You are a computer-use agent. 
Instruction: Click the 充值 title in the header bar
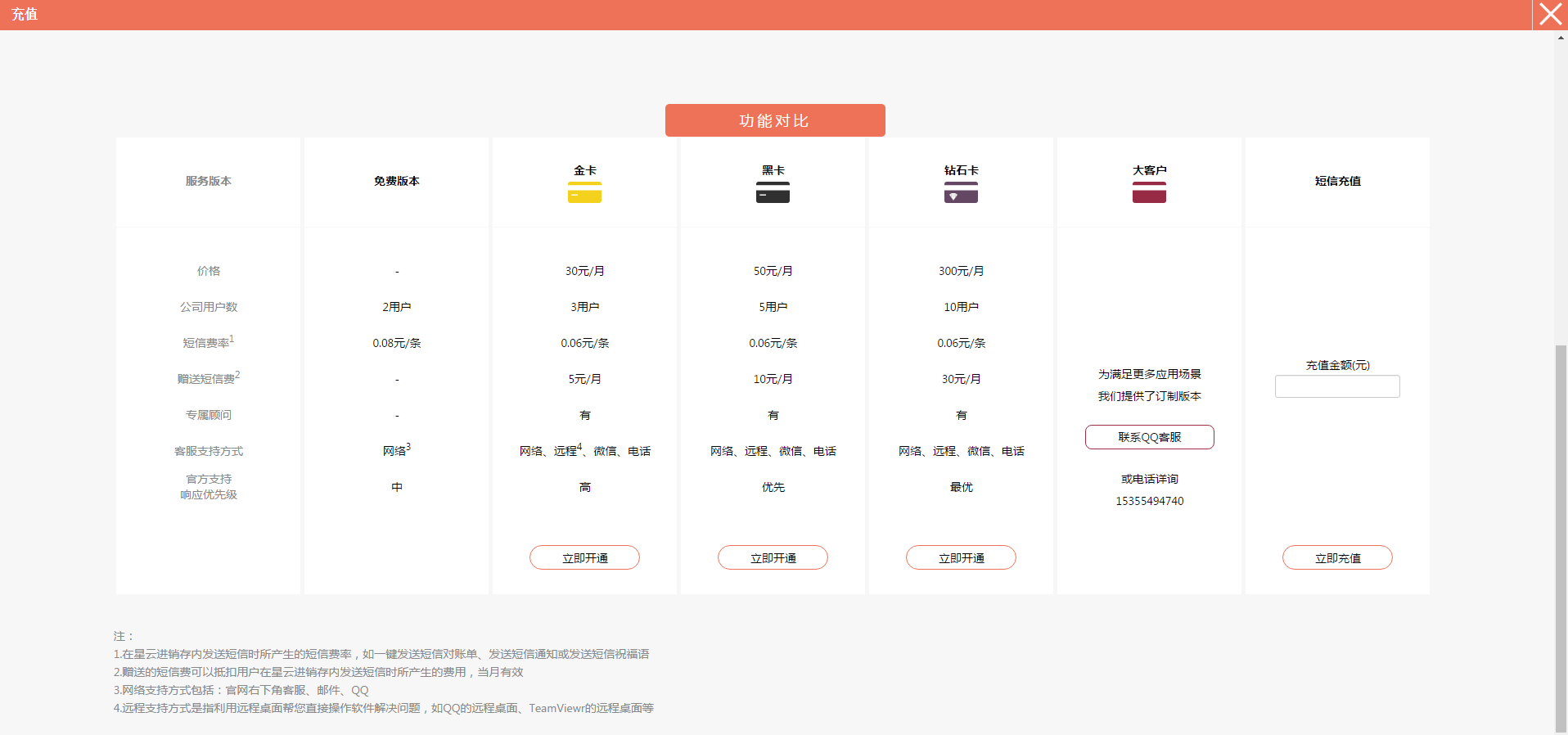[25, 14]
